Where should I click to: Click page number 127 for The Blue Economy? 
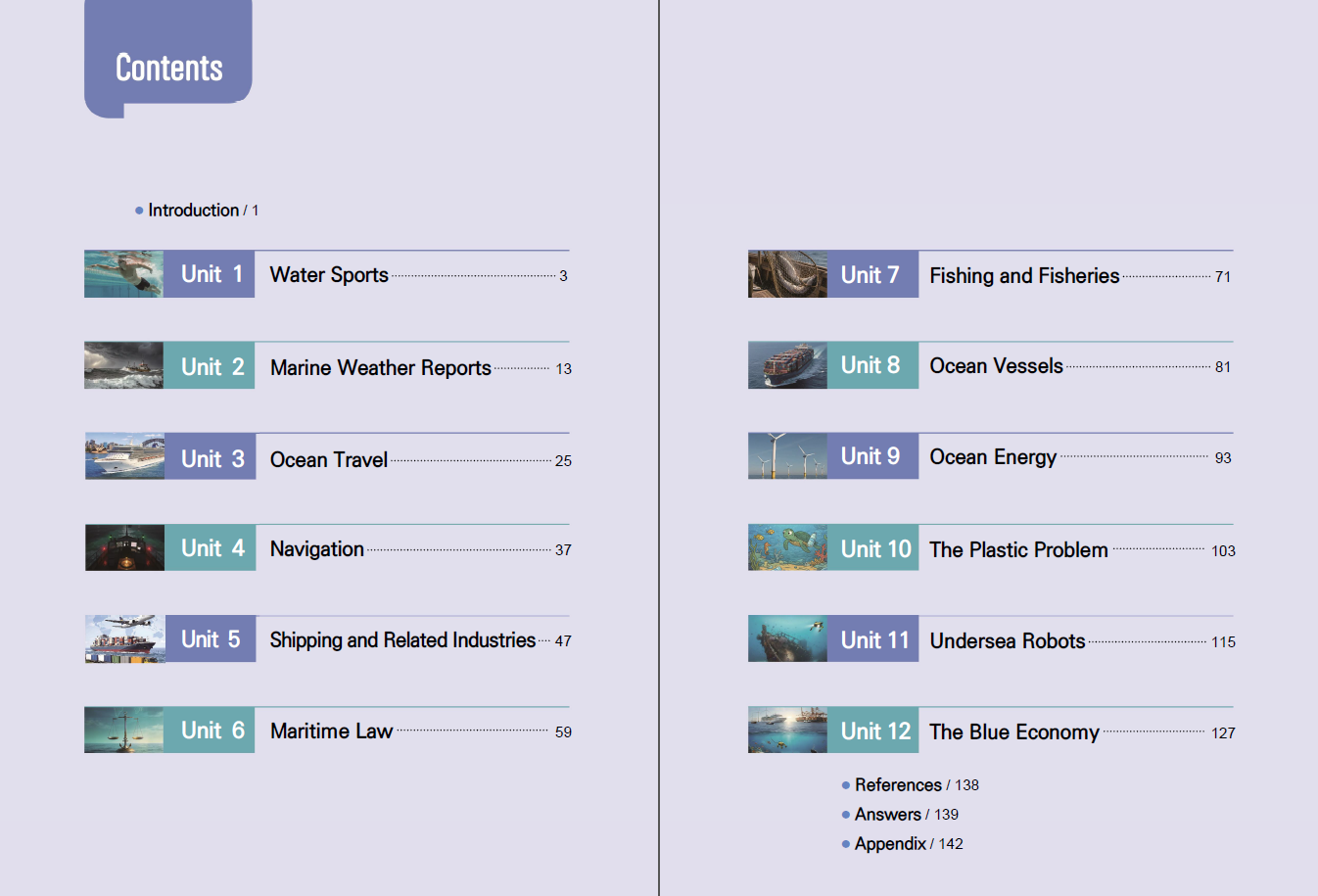1223,733
